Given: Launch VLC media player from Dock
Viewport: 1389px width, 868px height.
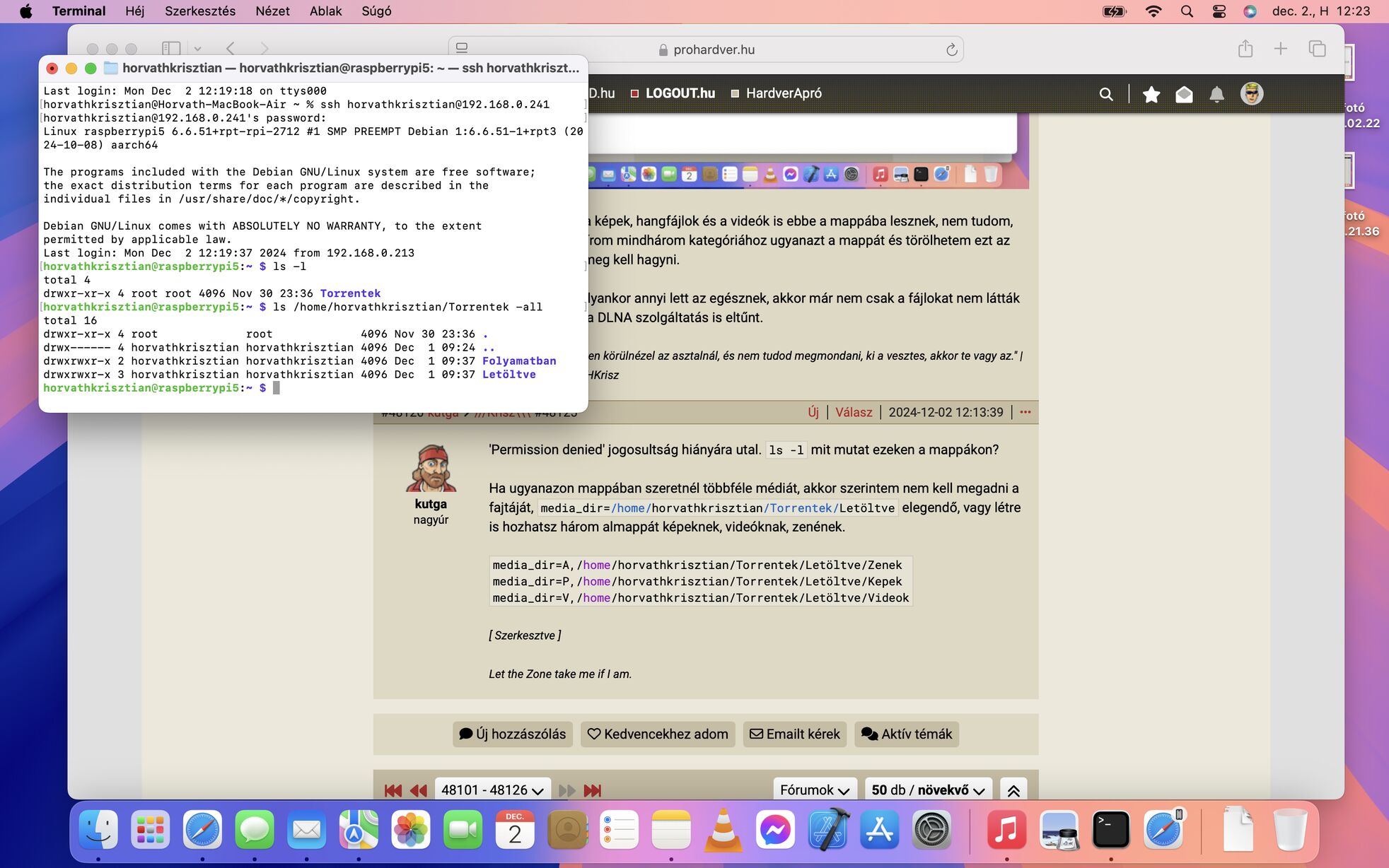Looking at the screenshot, I should [x=723, y=829].
